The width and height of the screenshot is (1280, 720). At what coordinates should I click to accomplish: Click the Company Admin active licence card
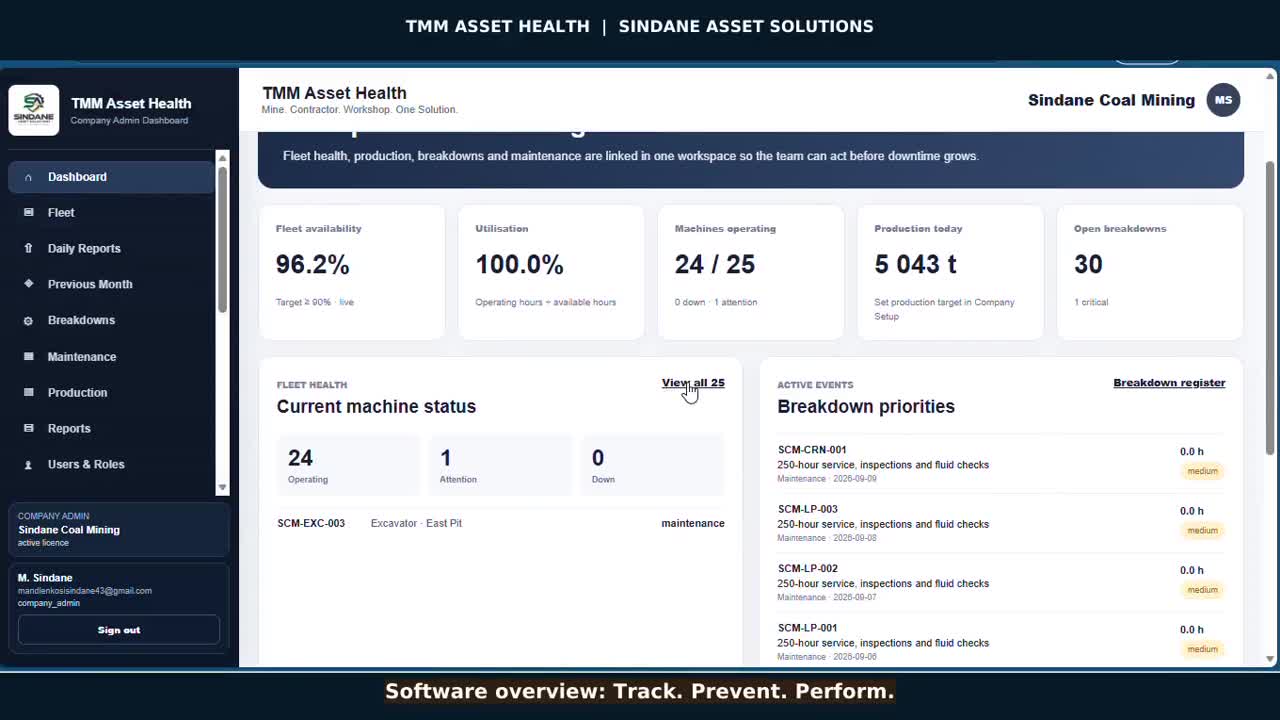tap(119, 530)
